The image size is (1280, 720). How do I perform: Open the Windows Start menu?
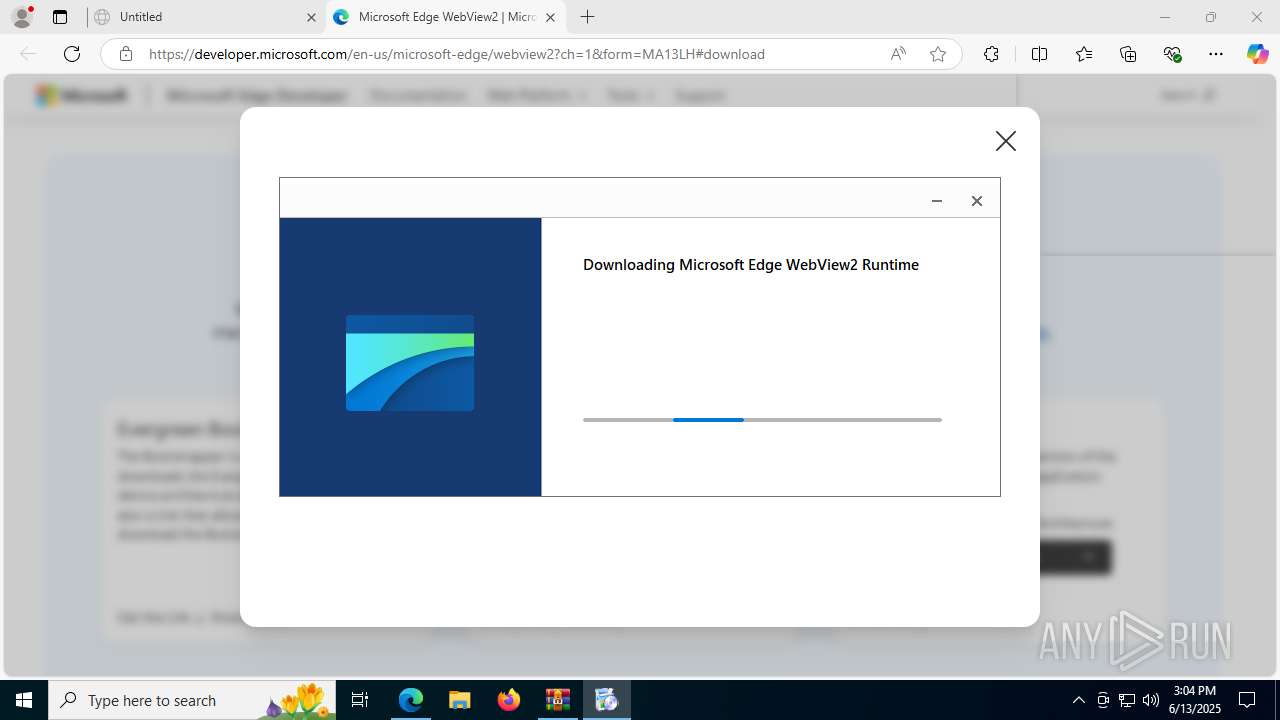coord(24,700)
